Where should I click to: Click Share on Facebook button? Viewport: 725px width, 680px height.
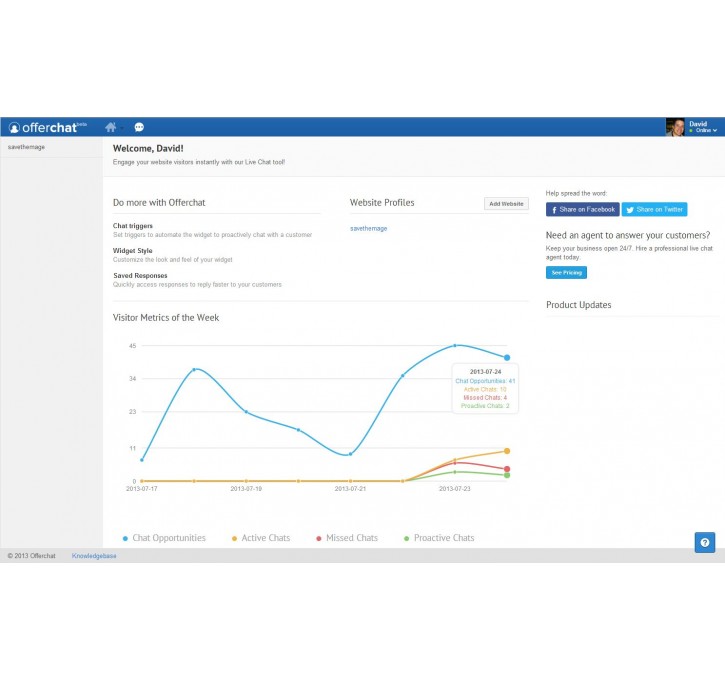[583, 209]
